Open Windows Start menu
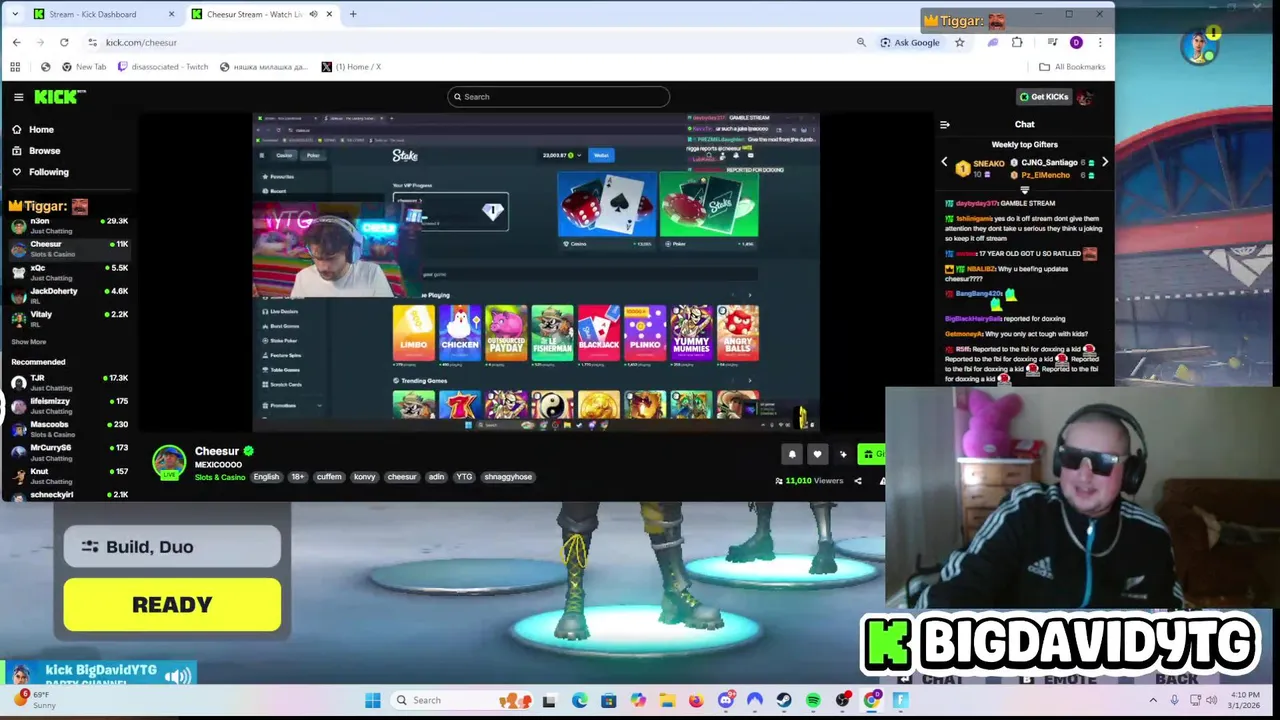The width and height of the screenshot is (1280, 720). pos(372,700)
